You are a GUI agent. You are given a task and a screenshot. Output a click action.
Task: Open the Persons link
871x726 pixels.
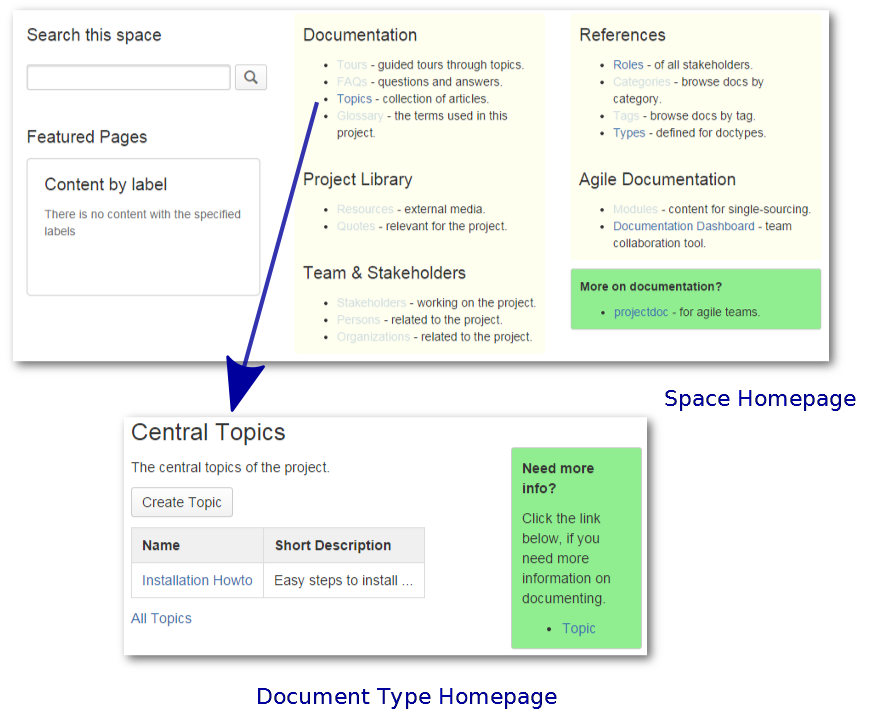tap(358, 320)
